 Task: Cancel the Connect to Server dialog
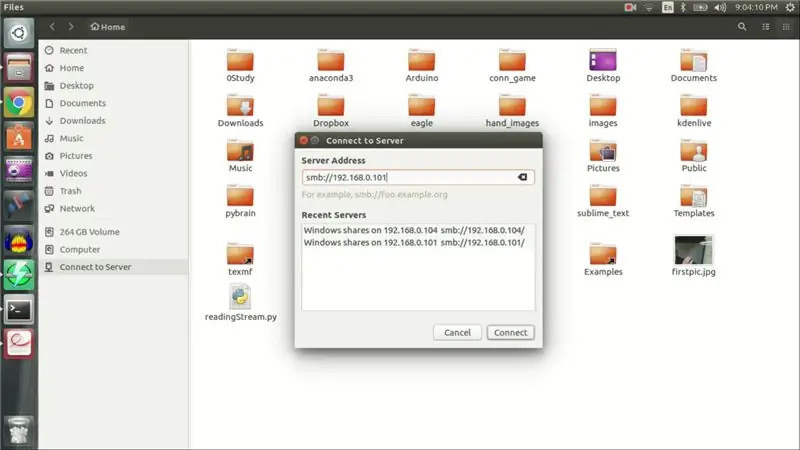pyautogui.click(x=457, y=333)
